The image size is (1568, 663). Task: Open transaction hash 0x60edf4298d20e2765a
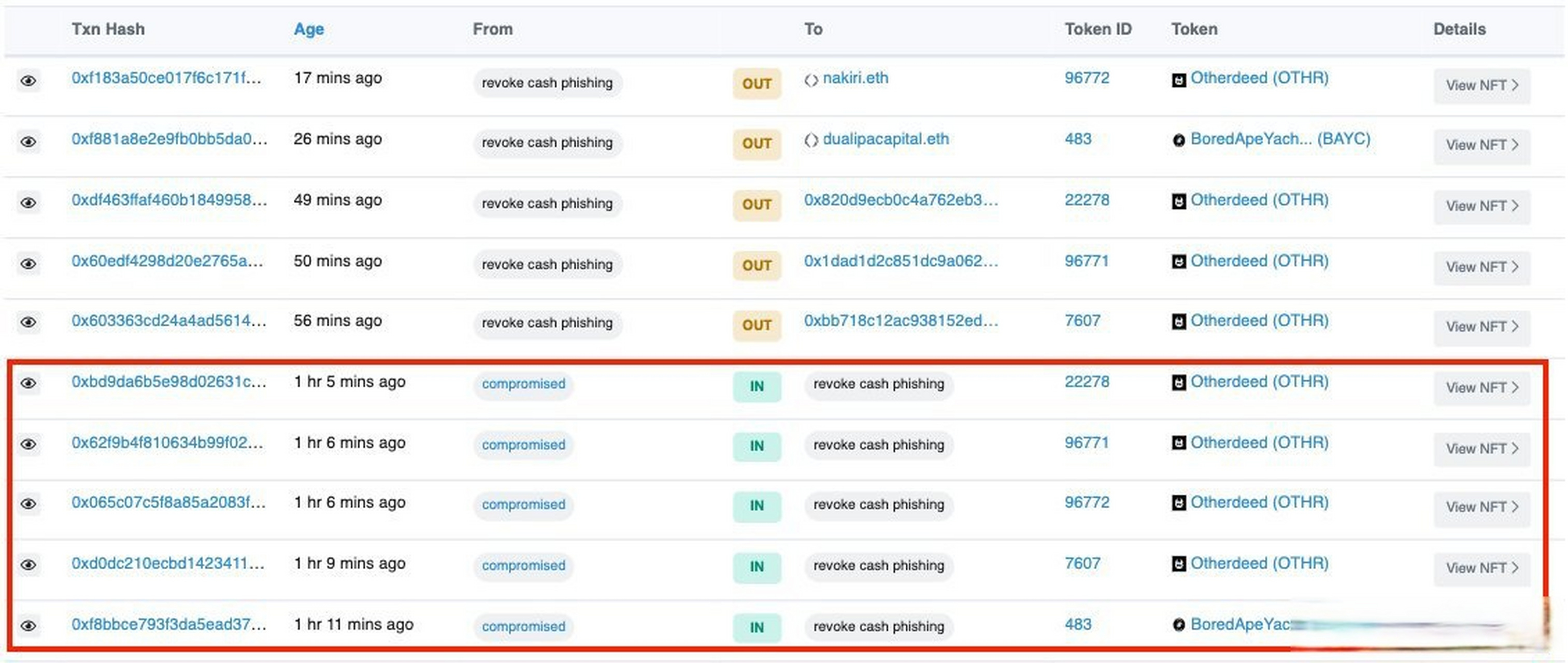coord(167,261)
